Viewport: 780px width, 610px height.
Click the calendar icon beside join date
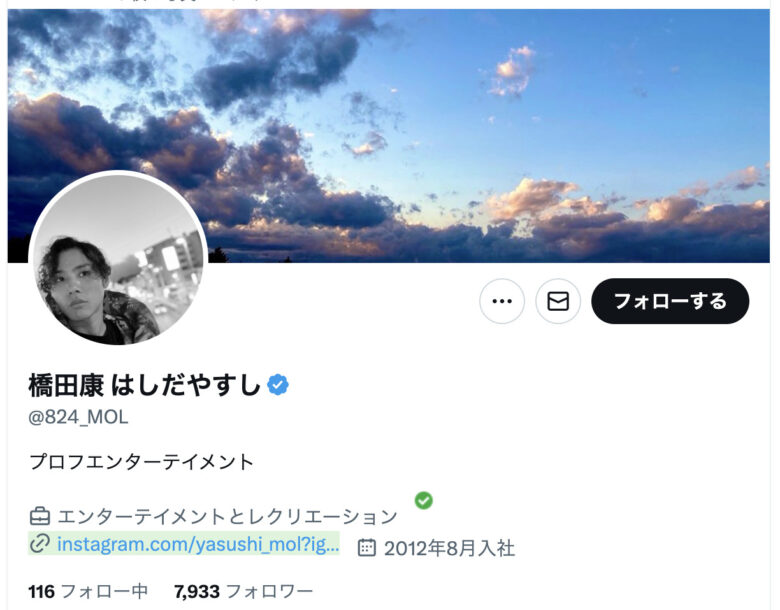point(367,547)
